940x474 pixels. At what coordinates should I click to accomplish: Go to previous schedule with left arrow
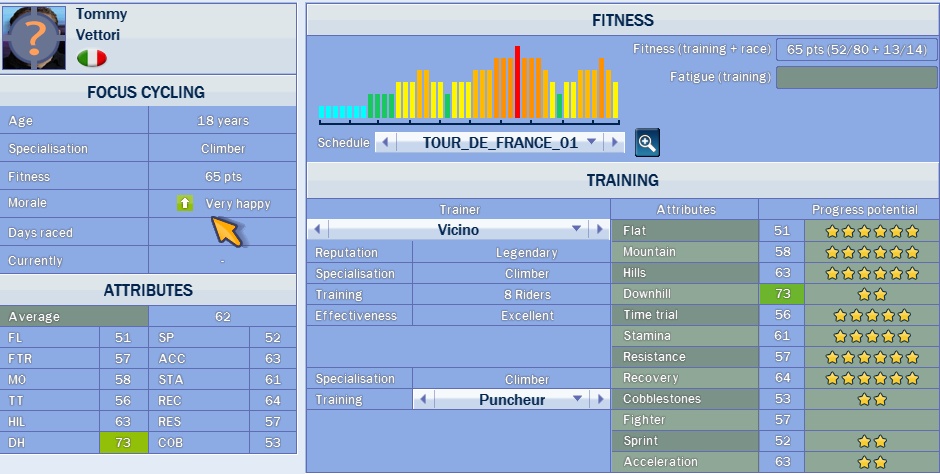(x=385, y=143)
